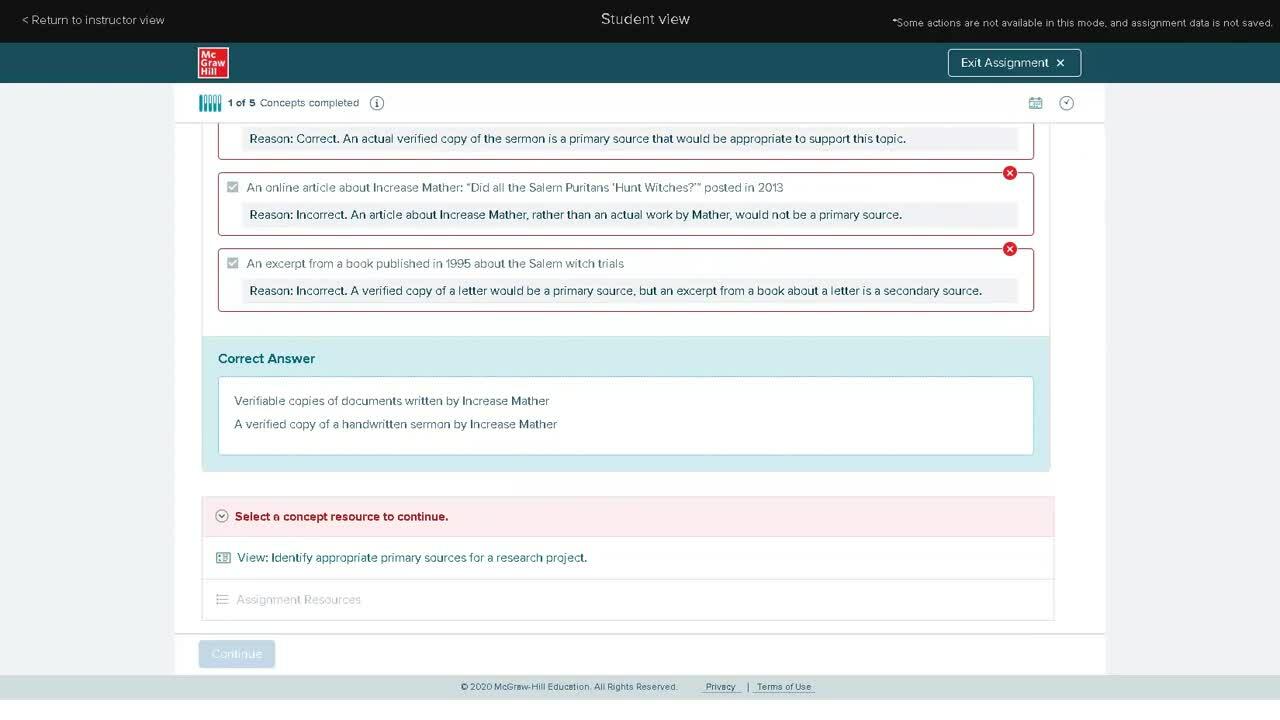This screenshot has width=1280, height=720.
Task: Click the Assignment Resources list icon
Action: [x=223, y=600]
